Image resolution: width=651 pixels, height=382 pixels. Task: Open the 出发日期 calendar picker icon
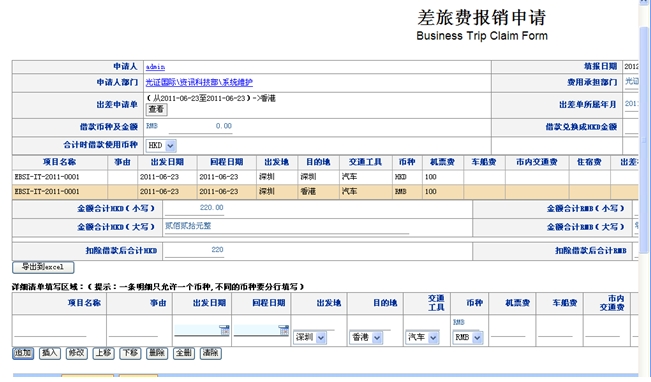(x=224, y=330)
